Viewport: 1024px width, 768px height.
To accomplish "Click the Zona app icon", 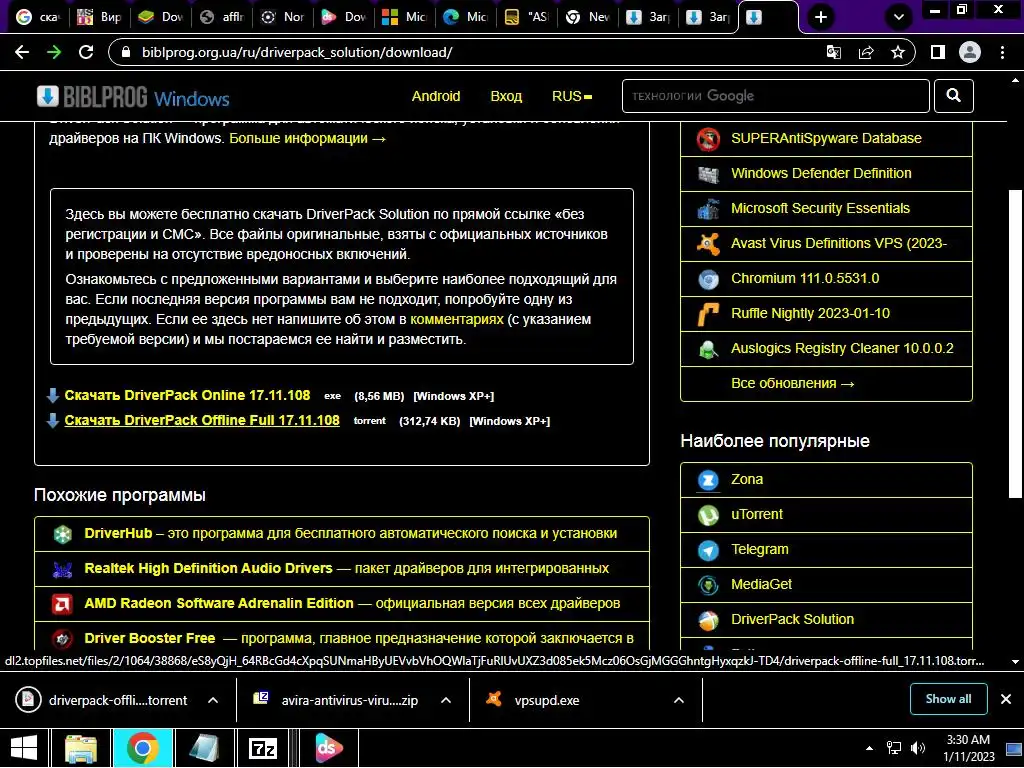I will [708, 480].
